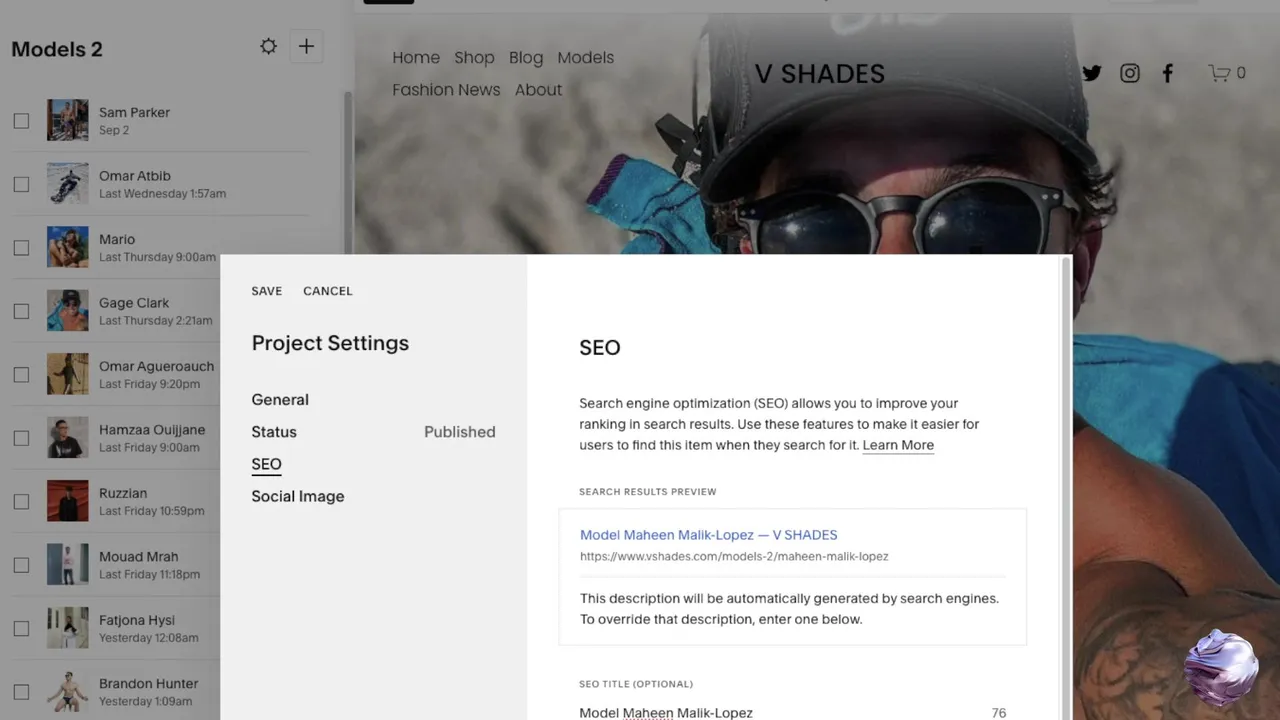Open the Social Image settings tab
1280x720 pixels.
click(x=298, y=496)
